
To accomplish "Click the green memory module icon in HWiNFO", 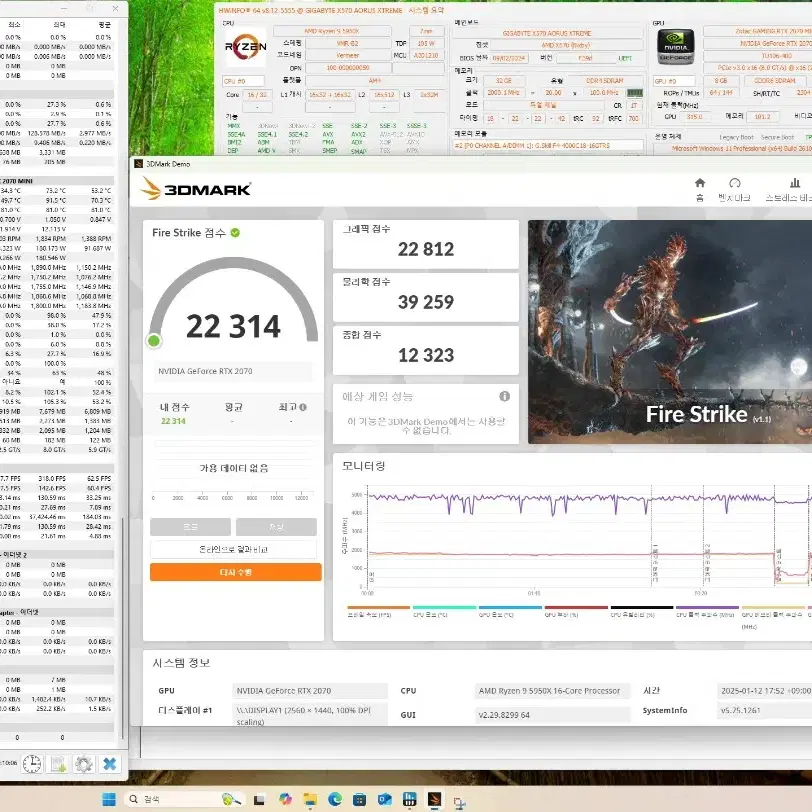I will [634, 93].
